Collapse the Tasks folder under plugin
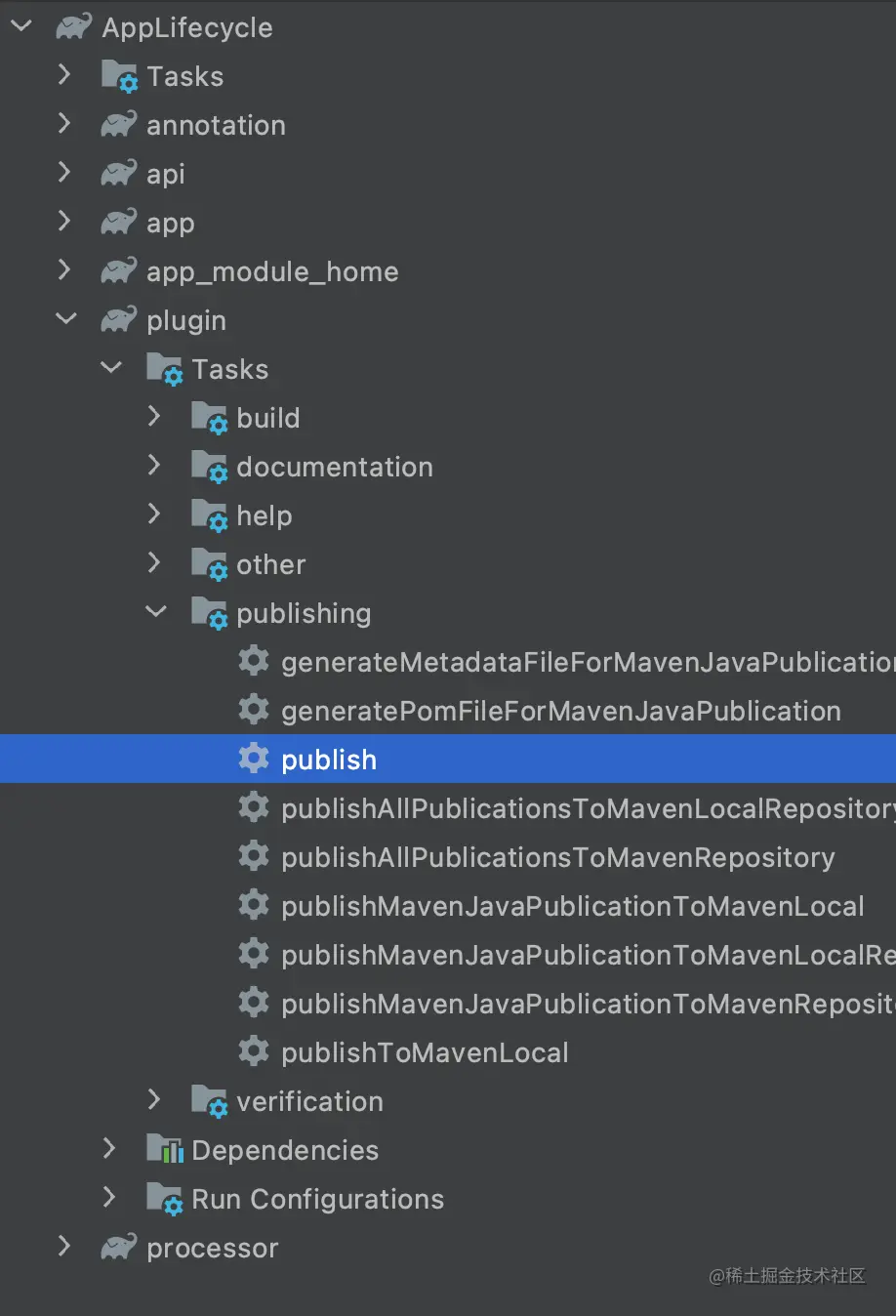Viewport: 896px width, 1316px height. coord(111,368)
